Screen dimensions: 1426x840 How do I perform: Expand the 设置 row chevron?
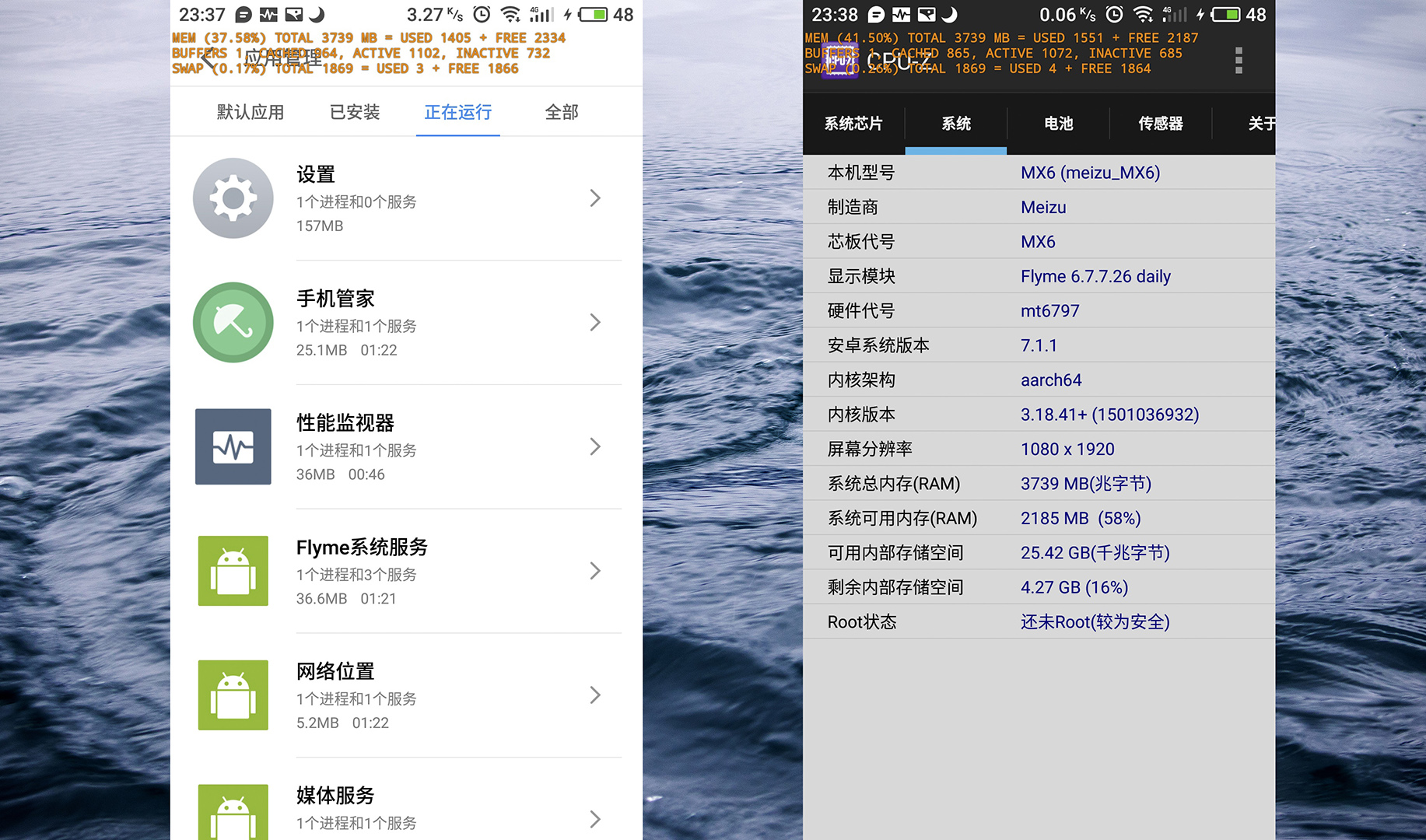[595, 198]
